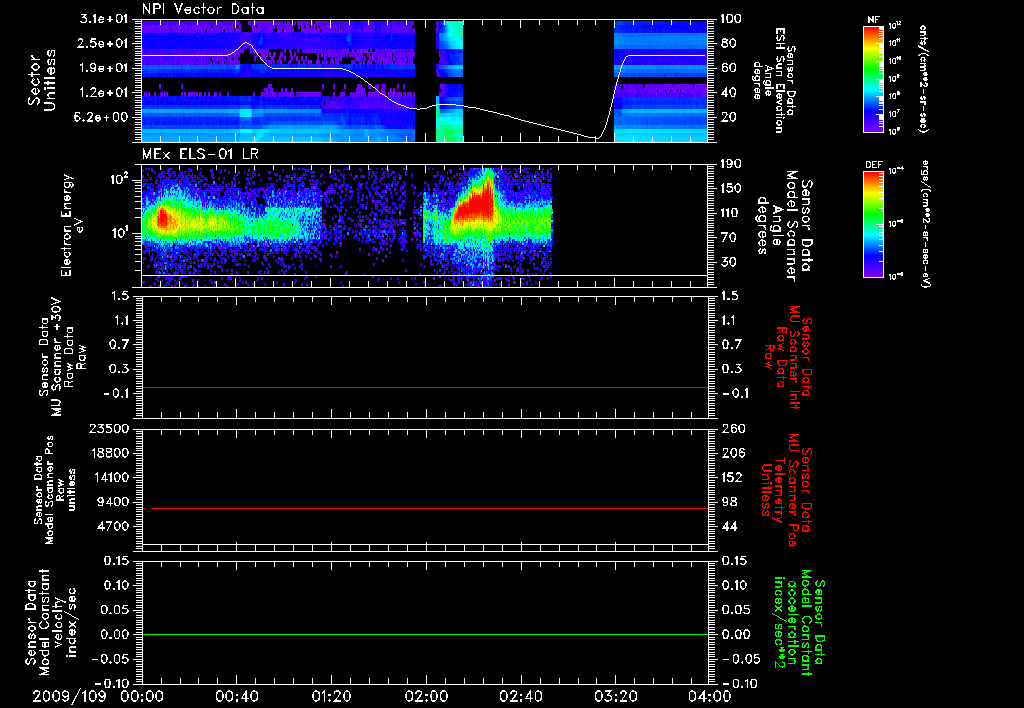Click the "6.2e+00" sector tick label

point(102,117)
